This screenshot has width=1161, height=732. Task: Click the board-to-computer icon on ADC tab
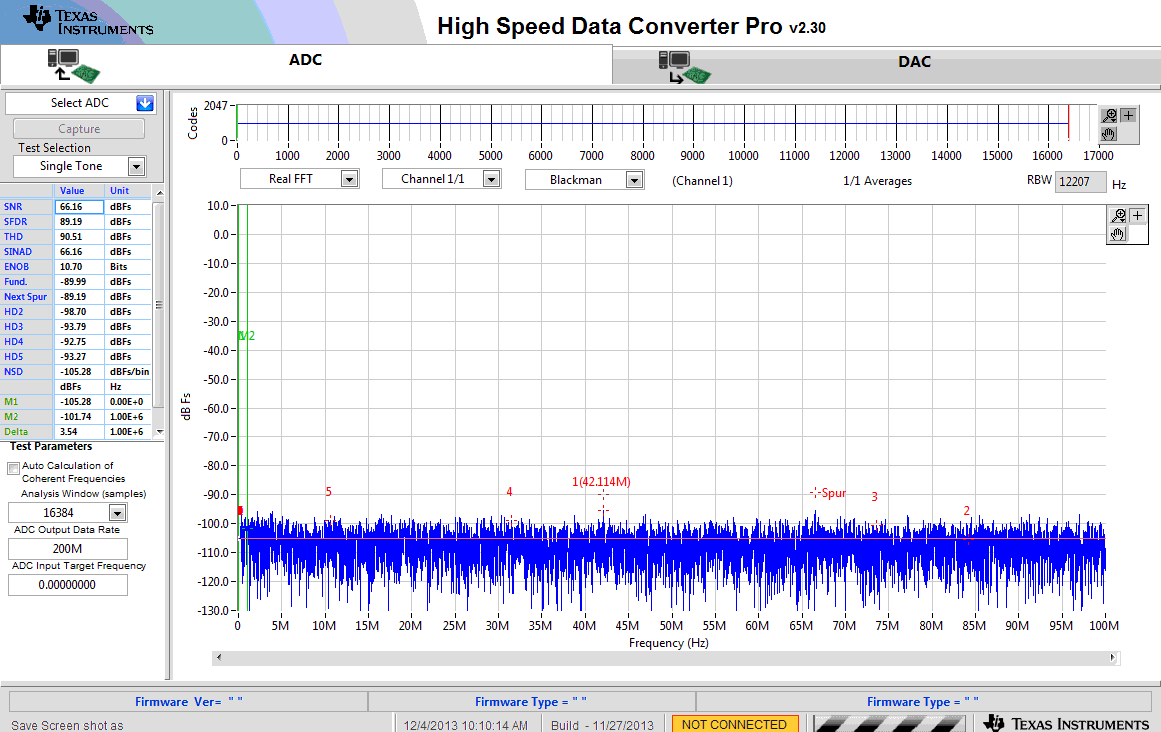73,66
